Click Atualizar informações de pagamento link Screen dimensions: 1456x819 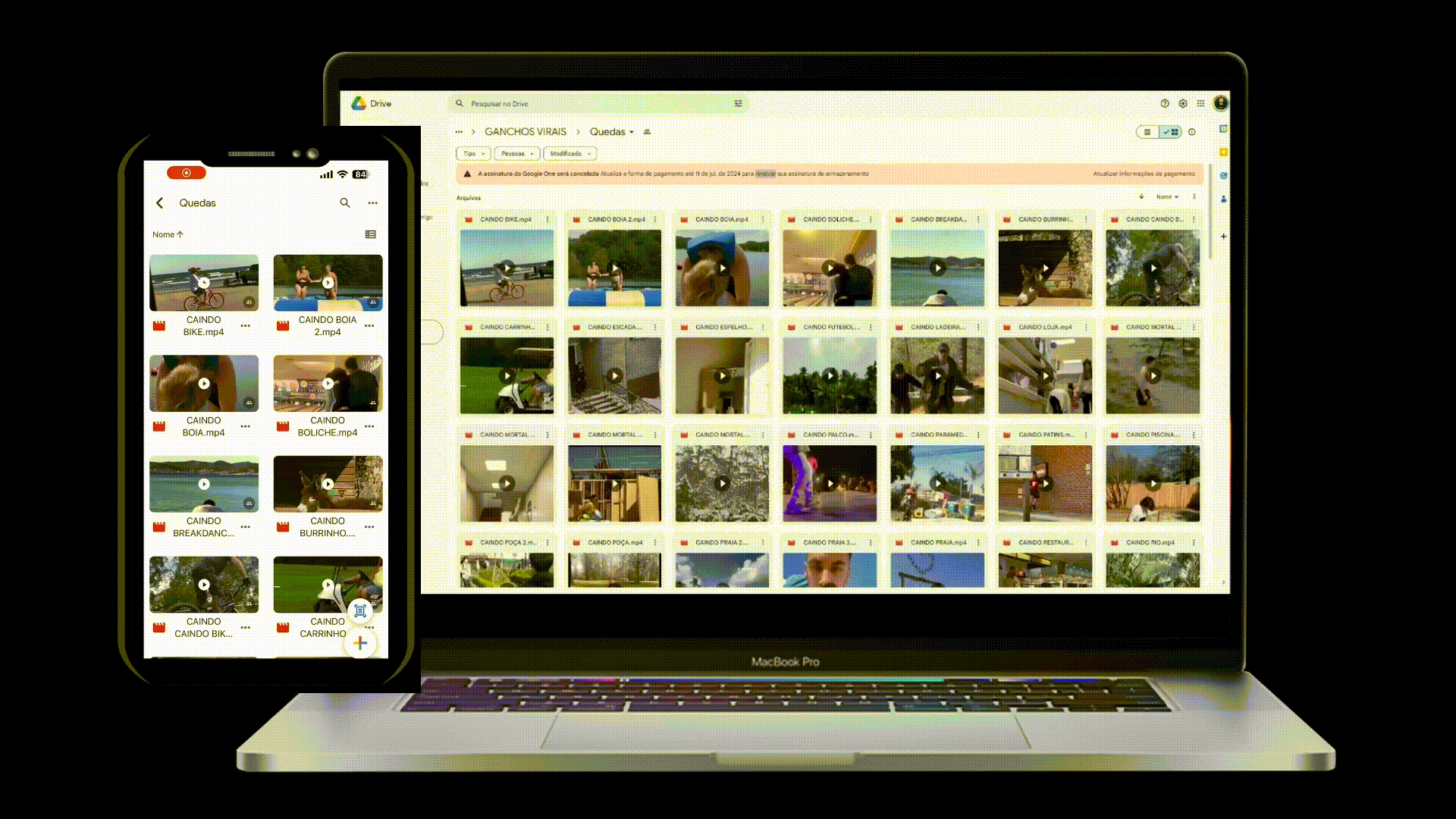[x=1144, y=174]
